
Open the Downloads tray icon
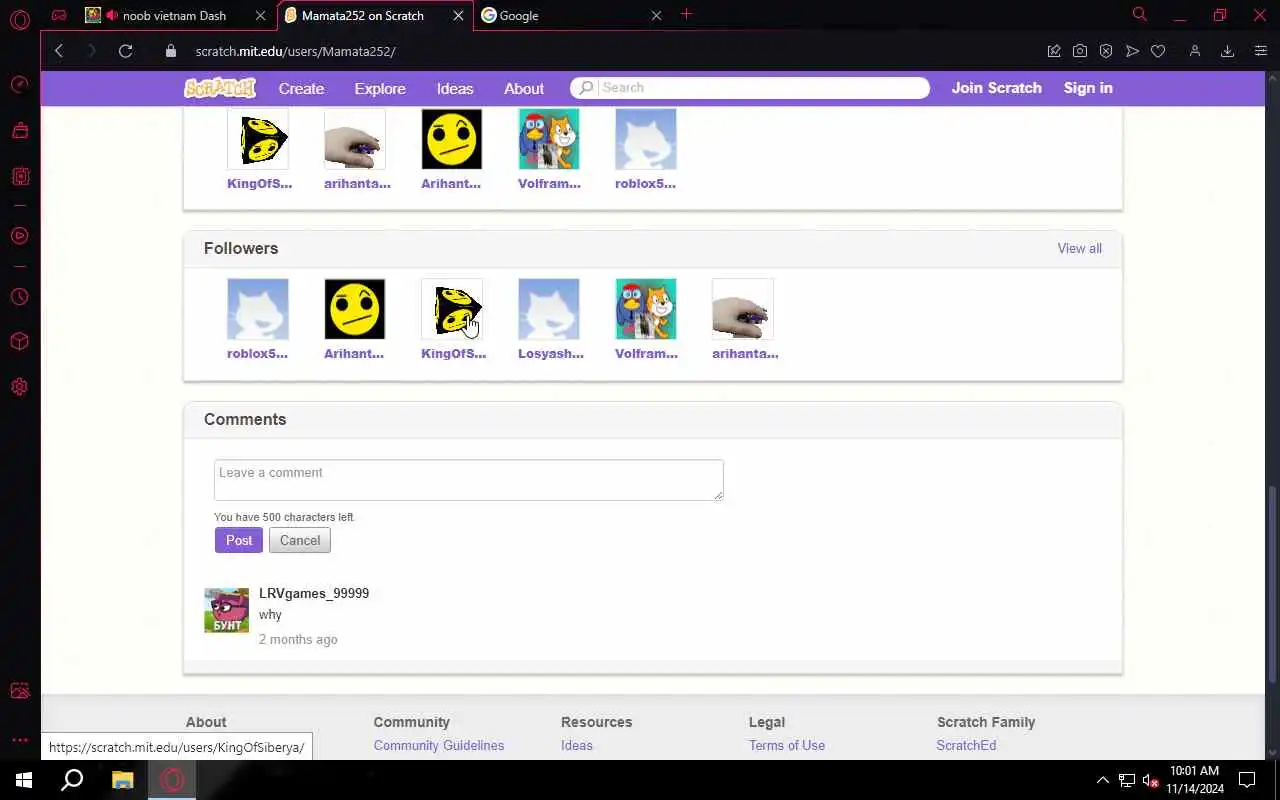[x=1227, y=51]
